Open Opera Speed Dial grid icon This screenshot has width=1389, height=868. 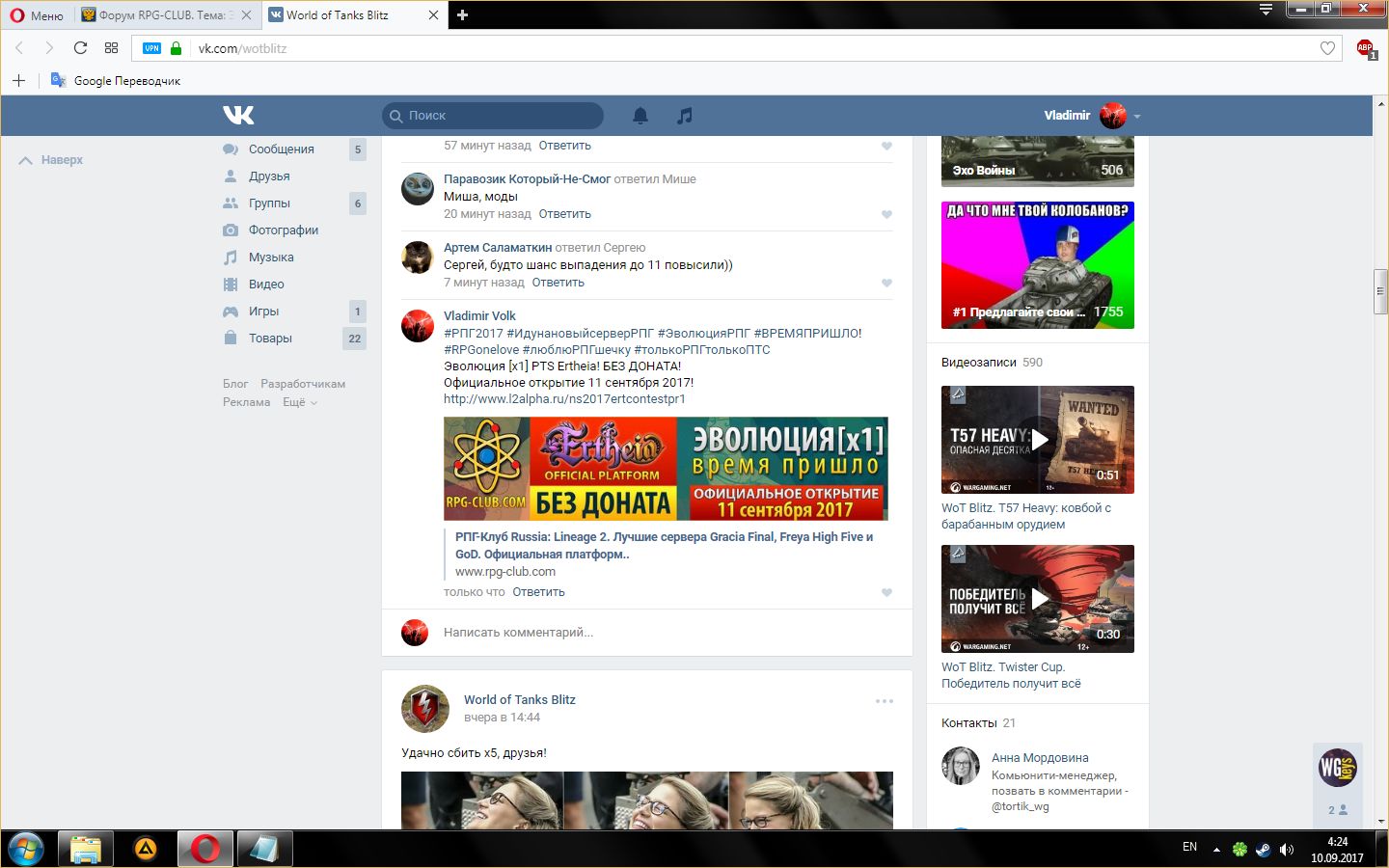[x=111, y=48]
